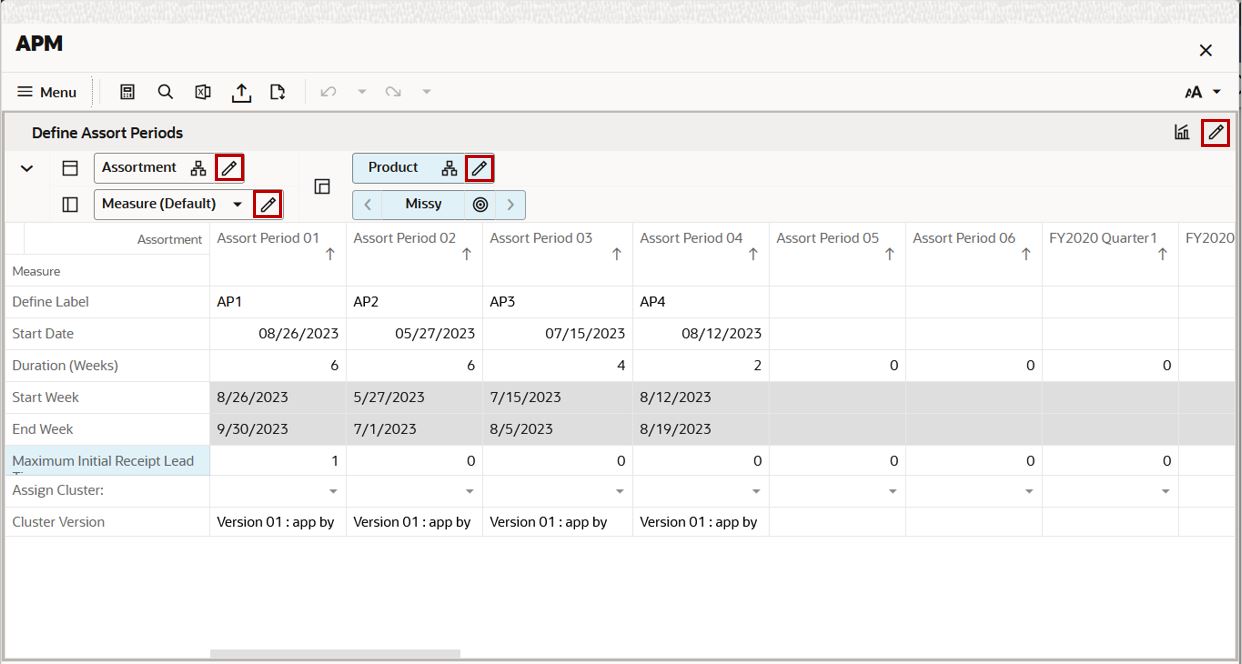Open the calculator icon in the toolbar

click(x=129, y=91)
